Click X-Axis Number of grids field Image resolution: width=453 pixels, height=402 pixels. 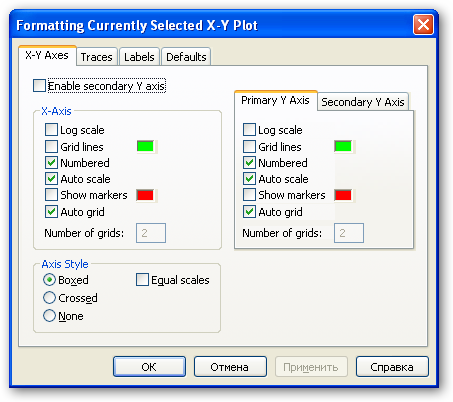point(151,233)
